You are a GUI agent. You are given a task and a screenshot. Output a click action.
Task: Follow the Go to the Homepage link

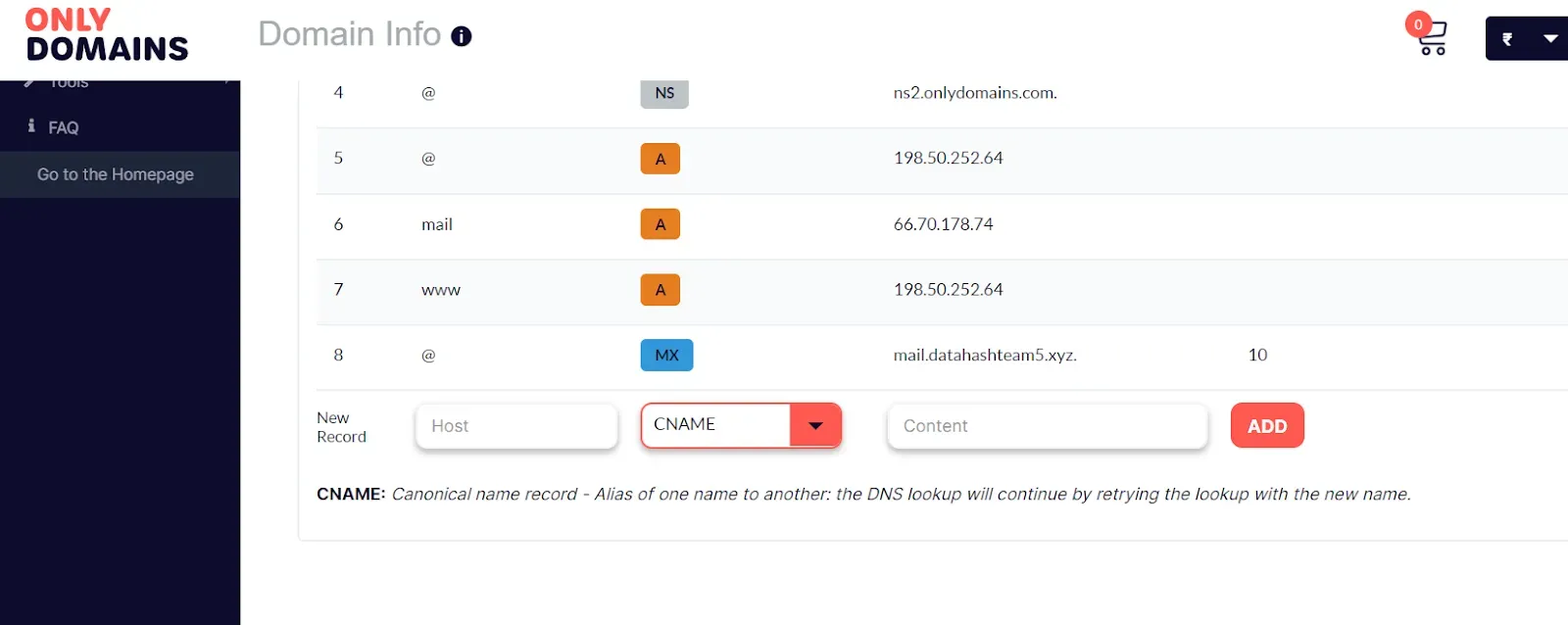click(116, 174)
